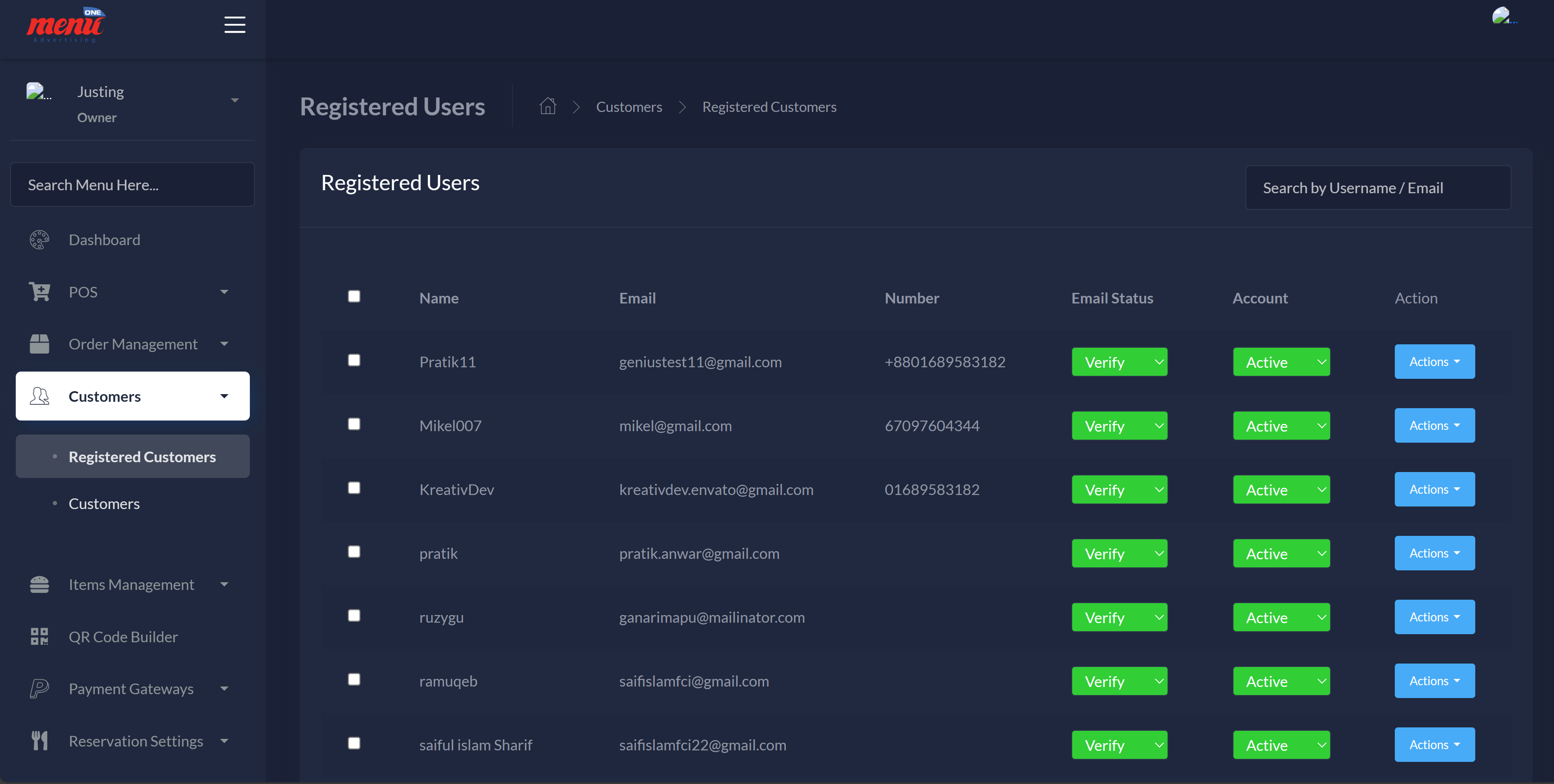Viewport: 1554px width, 784px height.
Task: Expand the Order Management menu
Action: [x=133, y=344]
